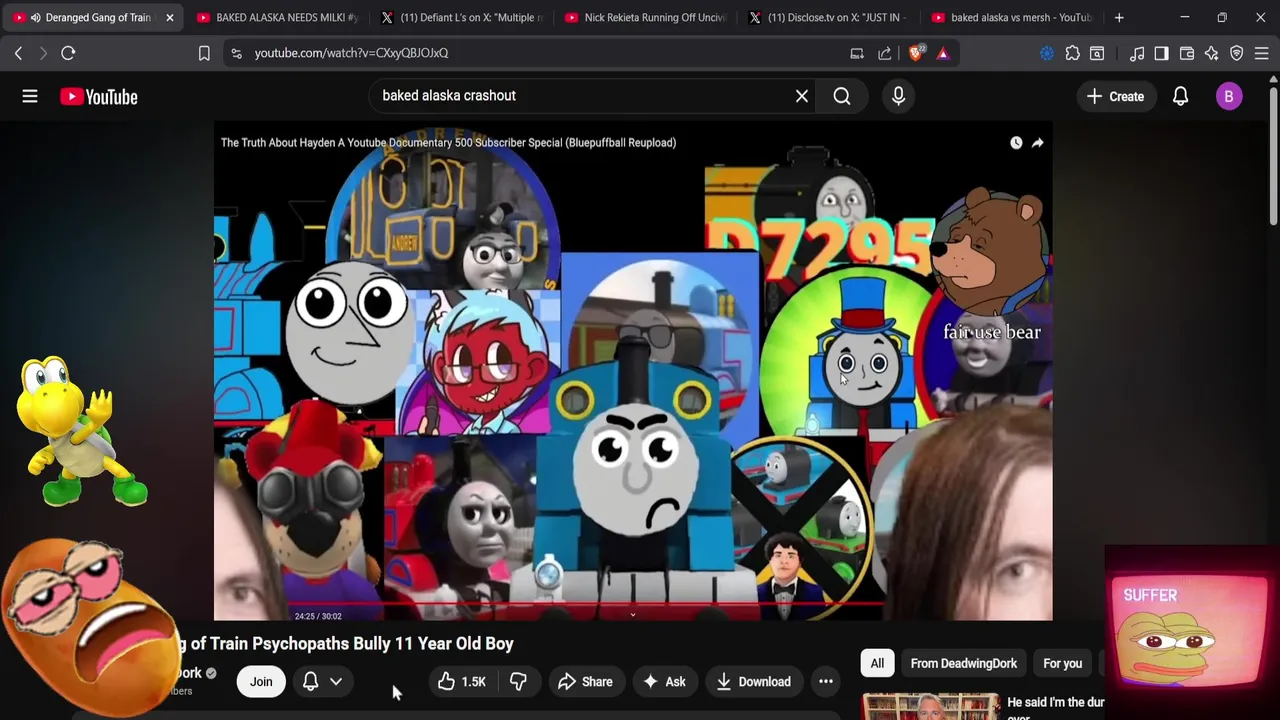
Task: Download the video
Action: point(754,682)
